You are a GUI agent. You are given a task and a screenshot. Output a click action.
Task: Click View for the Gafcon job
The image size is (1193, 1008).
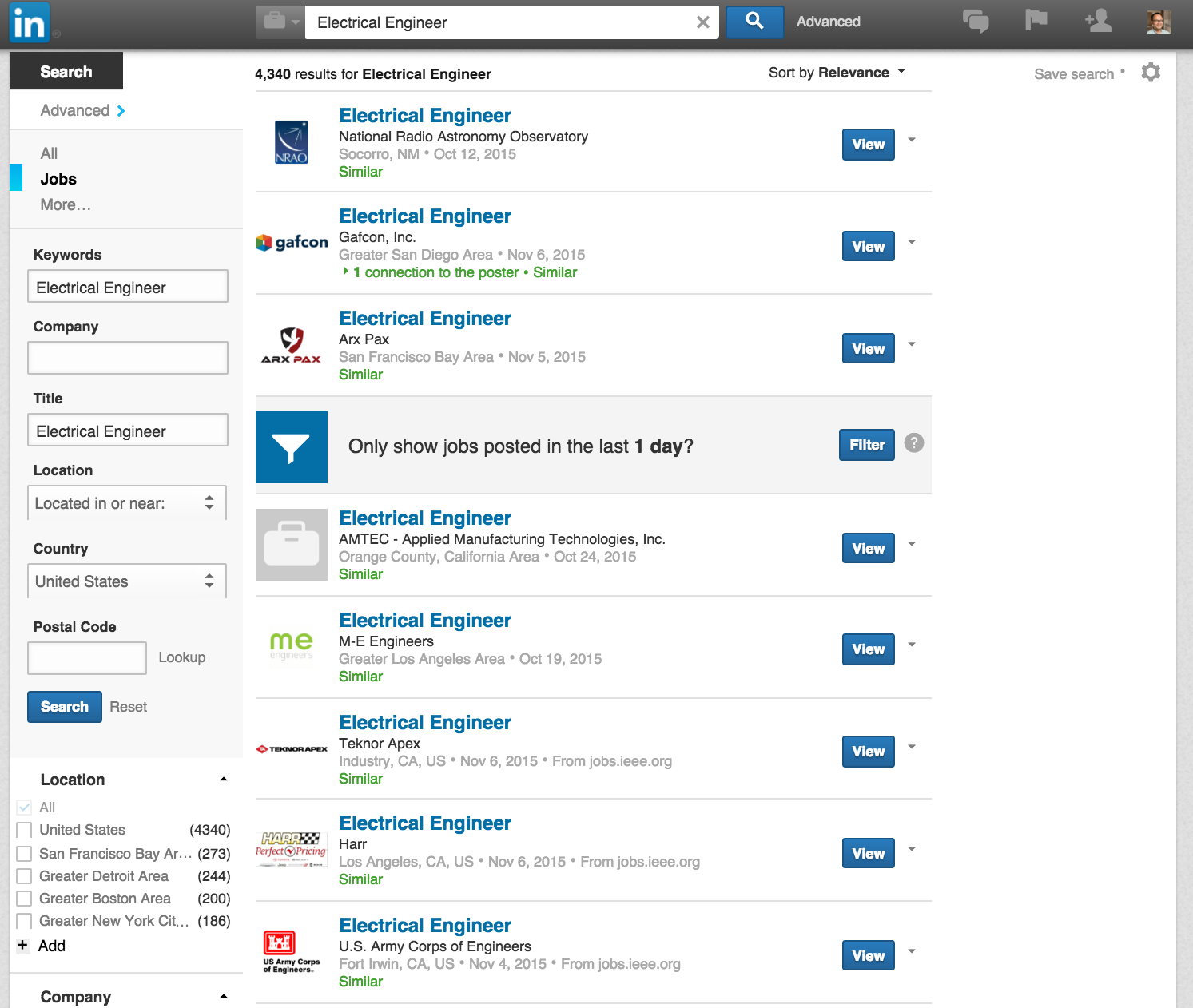pos(868,247)
